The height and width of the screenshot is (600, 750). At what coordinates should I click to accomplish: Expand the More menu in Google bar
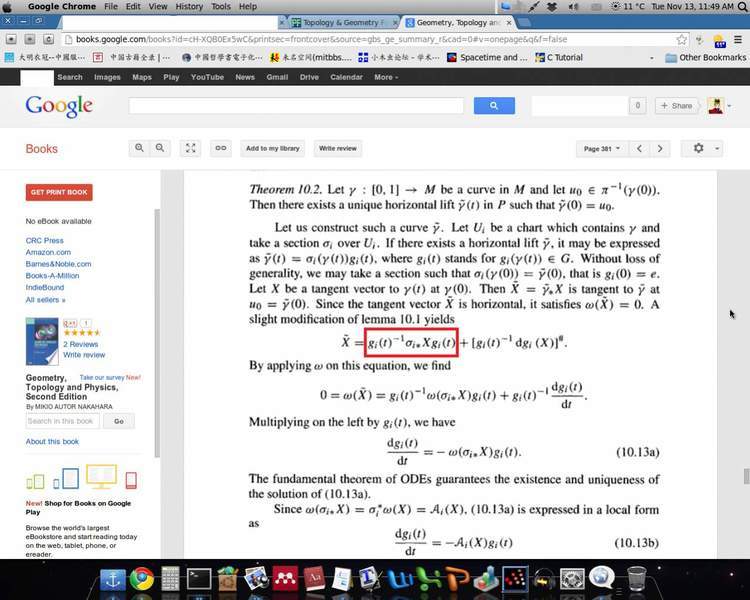(386, 77)
